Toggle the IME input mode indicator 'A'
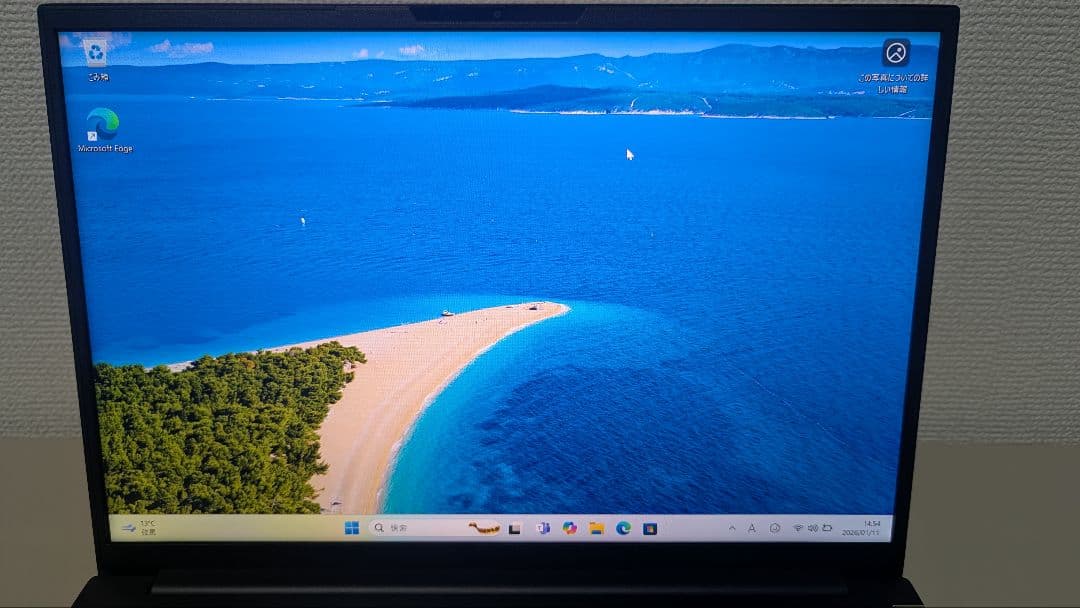This screenshot has height=608, width=1080. click(752, 528)
